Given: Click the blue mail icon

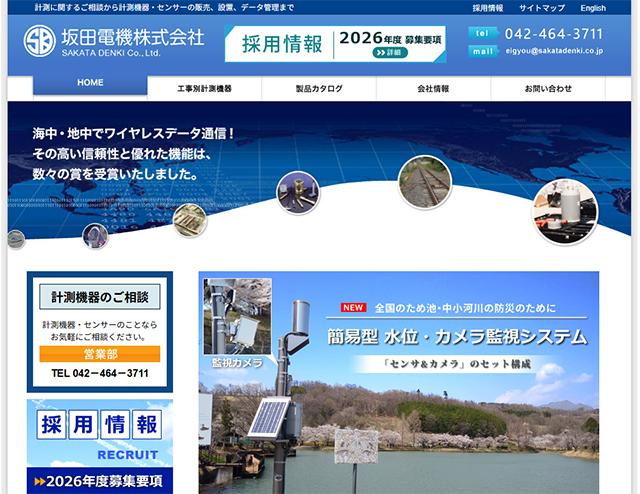Looking at the screenshot, I should (x=482, y=50).
